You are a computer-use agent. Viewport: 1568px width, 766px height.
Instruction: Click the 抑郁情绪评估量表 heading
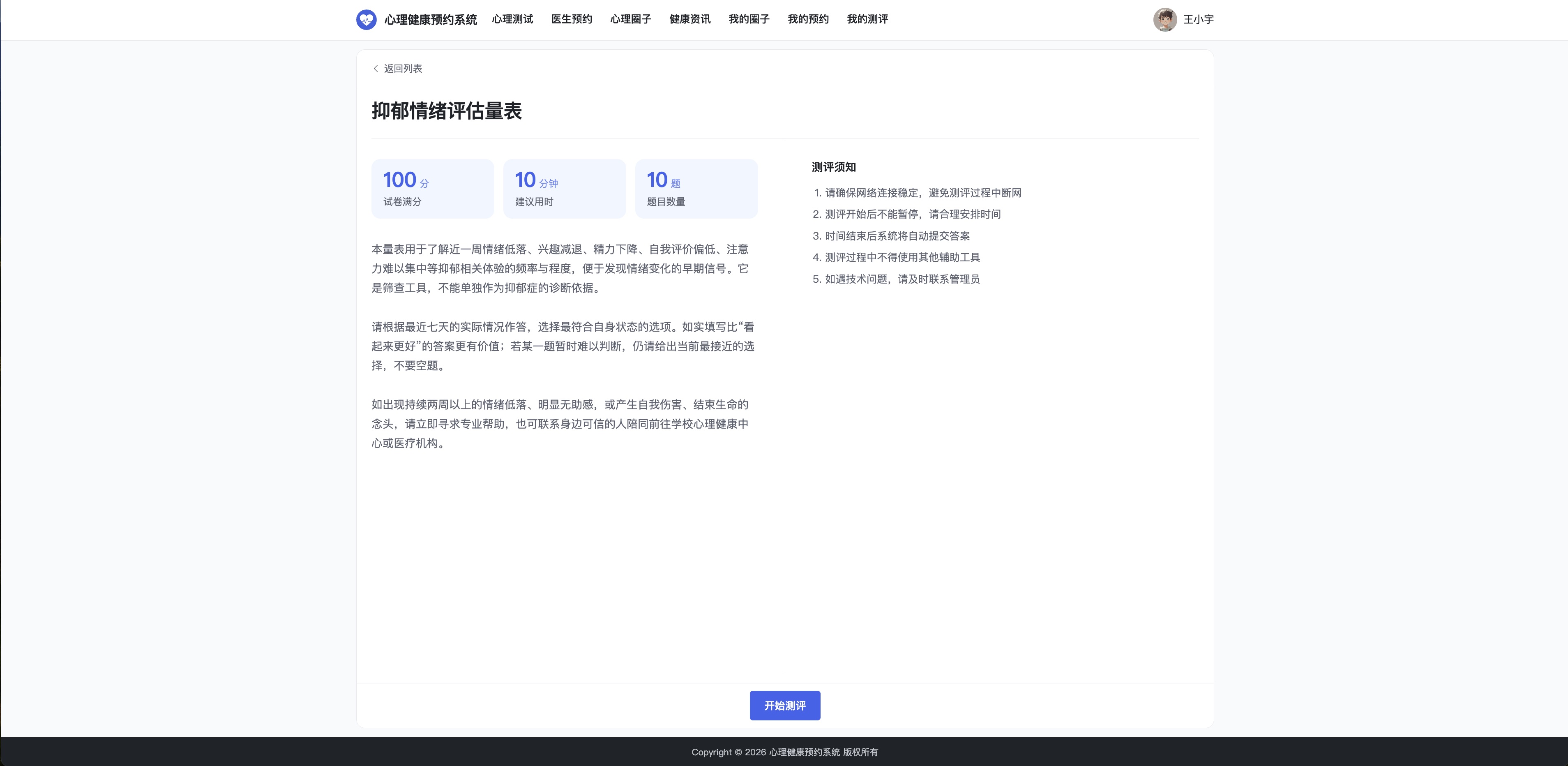pos(447,111)
